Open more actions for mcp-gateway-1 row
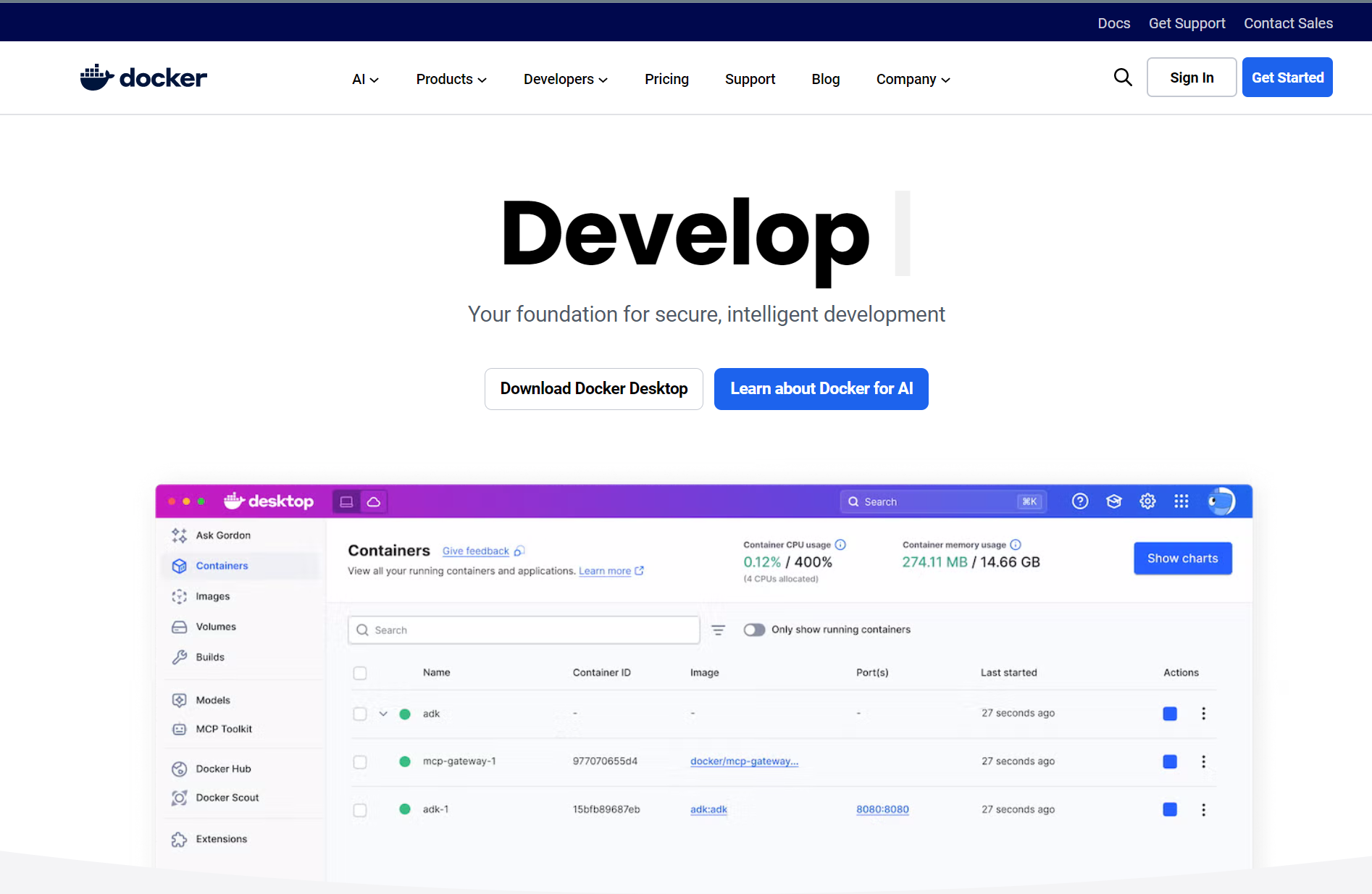 click(1203, 761)
